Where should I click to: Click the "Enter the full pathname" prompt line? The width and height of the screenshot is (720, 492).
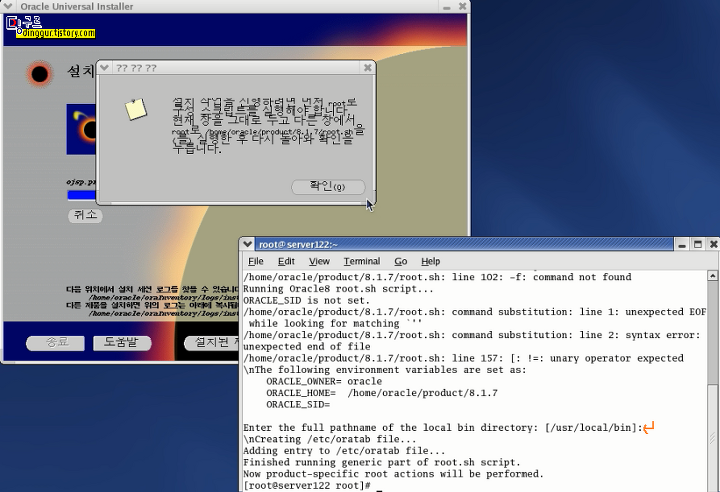(443, 428)
